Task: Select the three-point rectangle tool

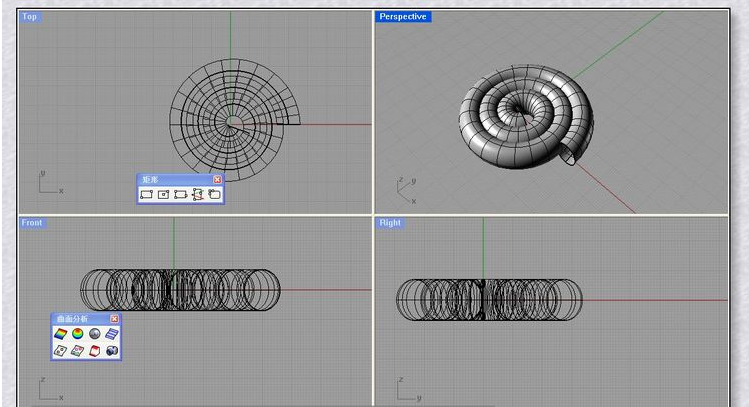Action: (180, 194)
